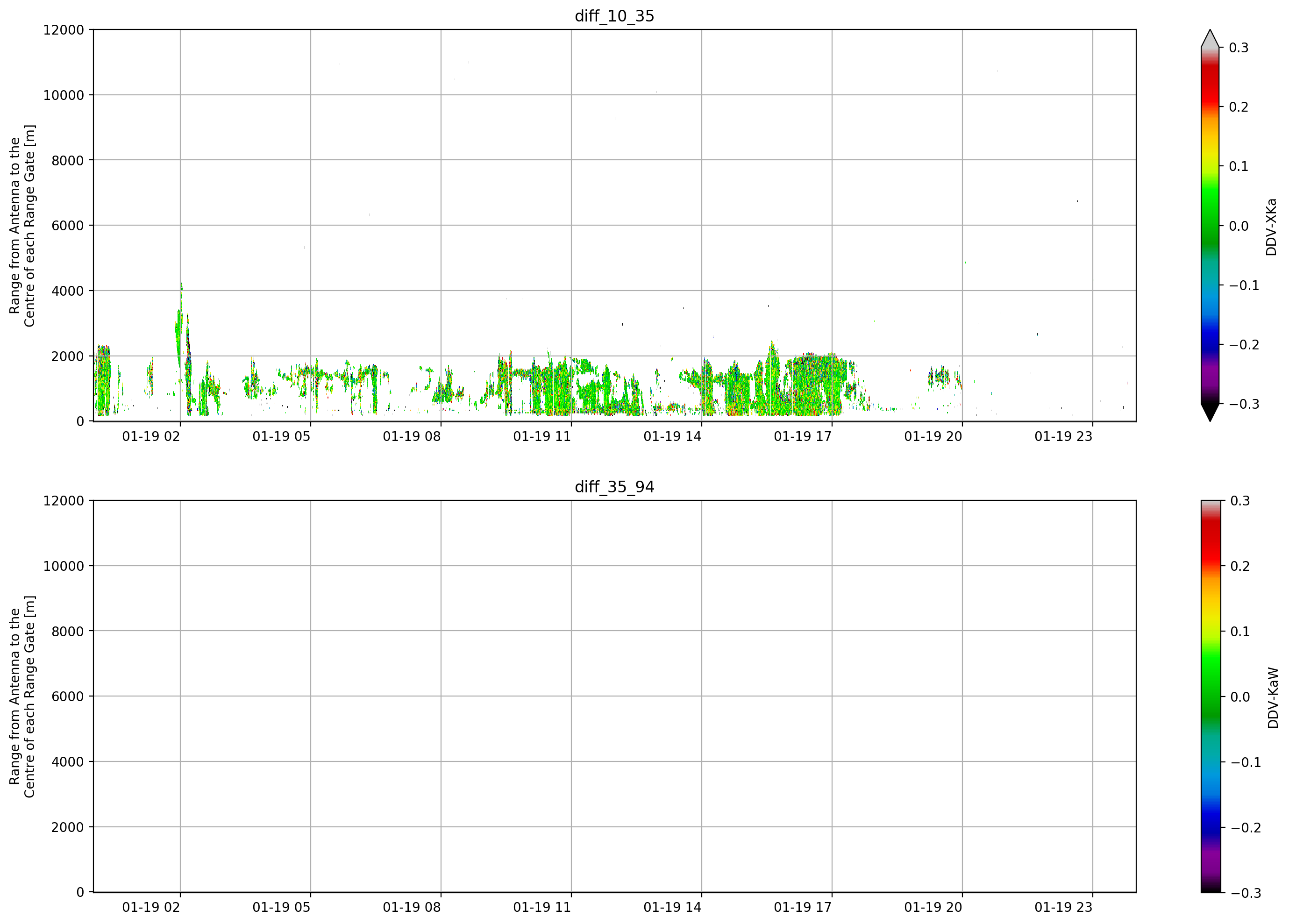This screenshot has height=924, width=1289.
Task: Click the 0.0 tick on DDV-XKa colorbar
Action: (x=1239, y=226)
